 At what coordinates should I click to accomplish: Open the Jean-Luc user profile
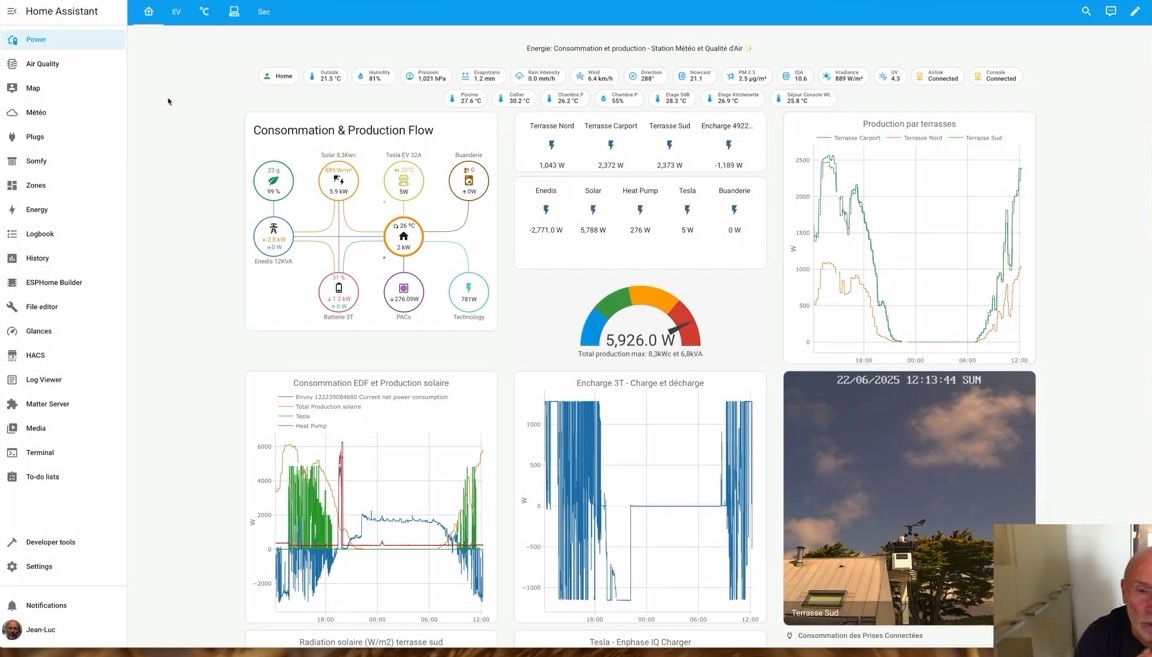coord(63,630)
